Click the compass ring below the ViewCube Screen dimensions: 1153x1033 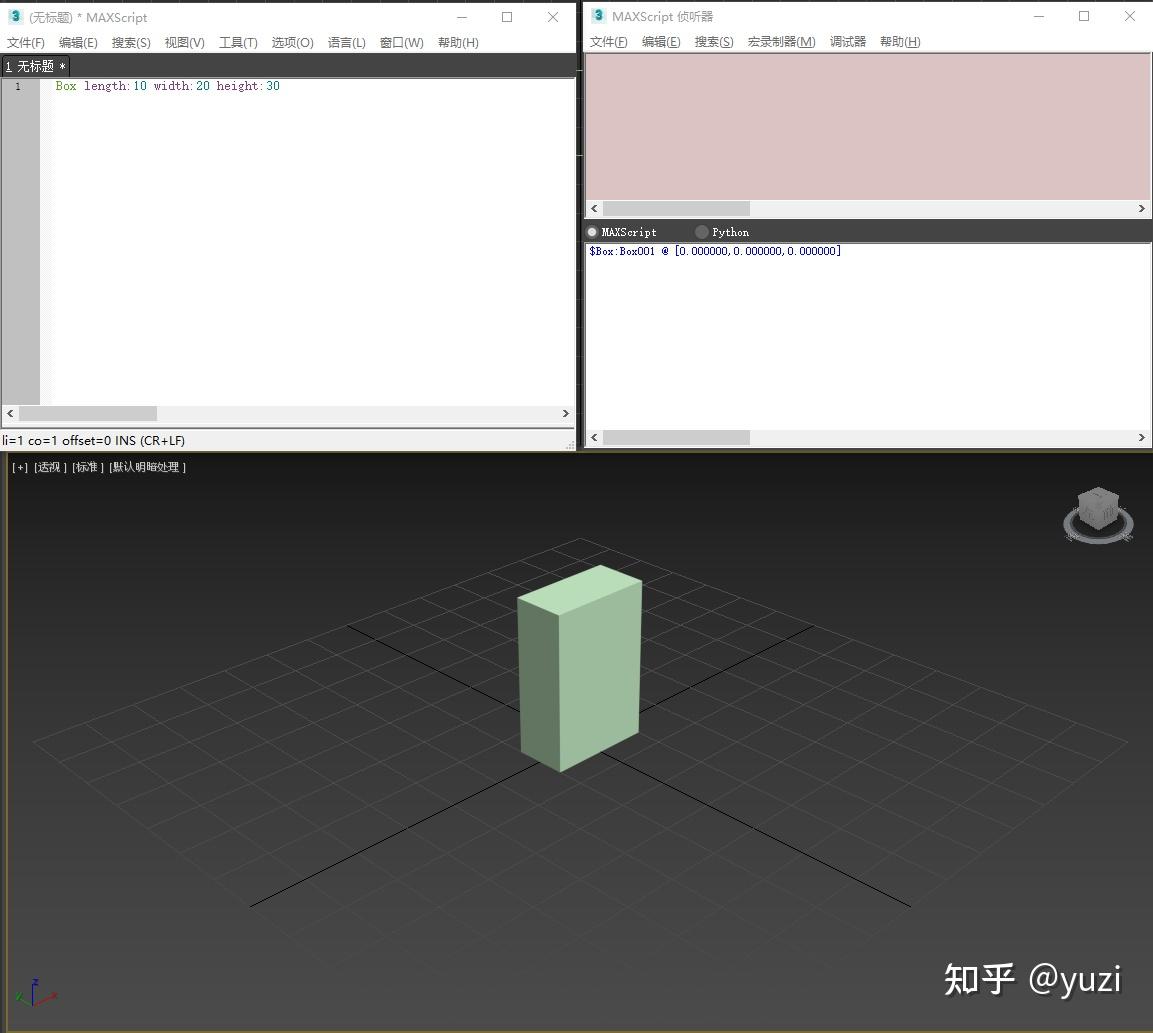(1098, 538)
